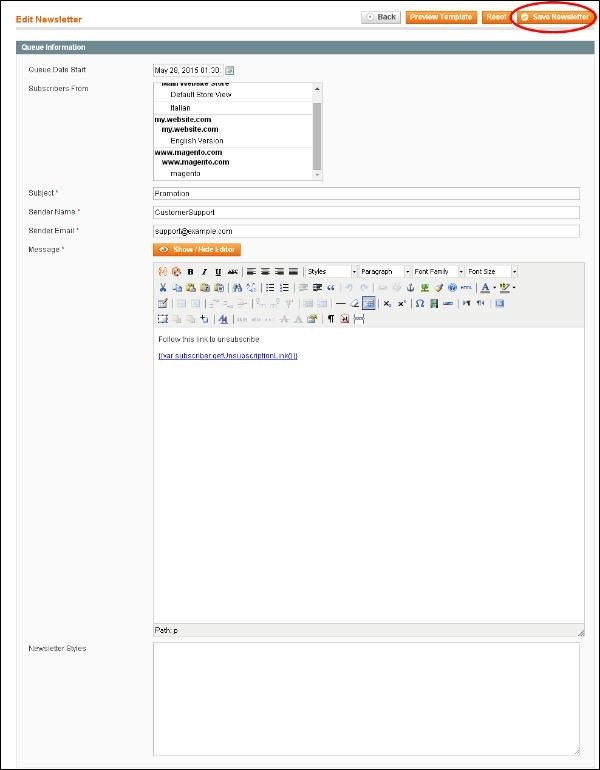Align text right
Viewport: 600px width, 770px height.
pyautogui.click(x=279, y=272)
